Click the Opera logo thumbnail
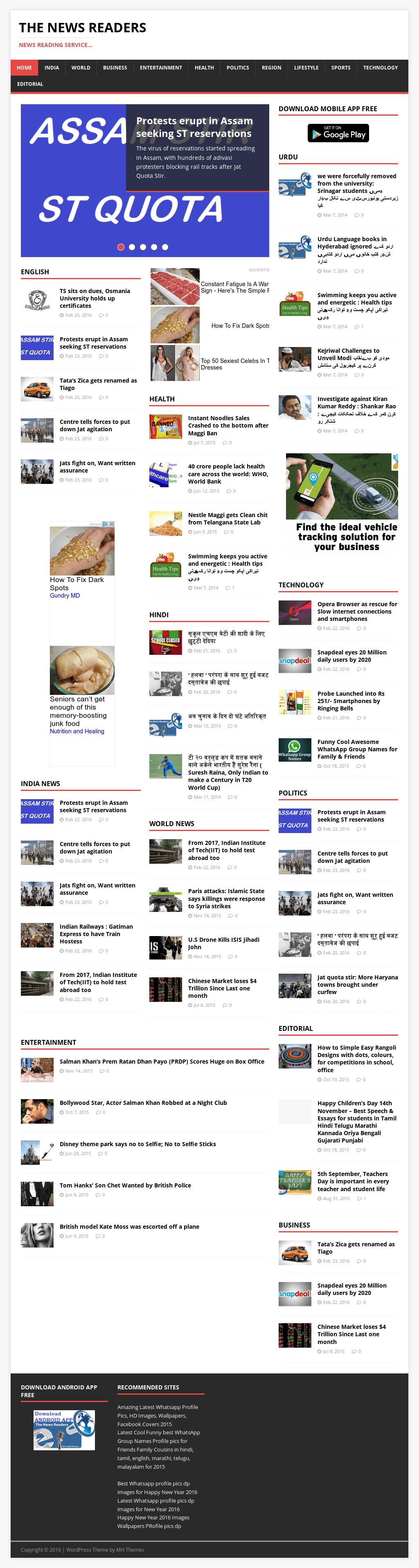The height and width of the screenshot is (1568, 419). pos(295,612)
